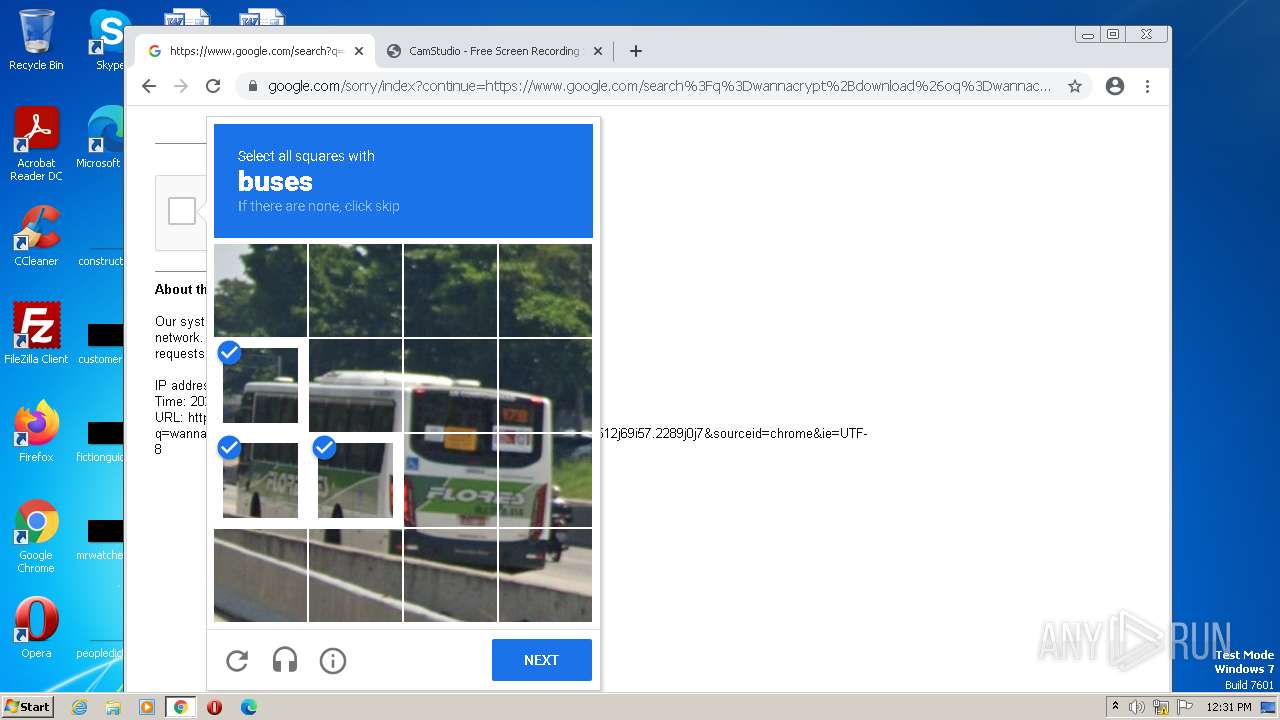Close the CamStudio tab
Viewport: 1280px width, 720px height.
598,51
